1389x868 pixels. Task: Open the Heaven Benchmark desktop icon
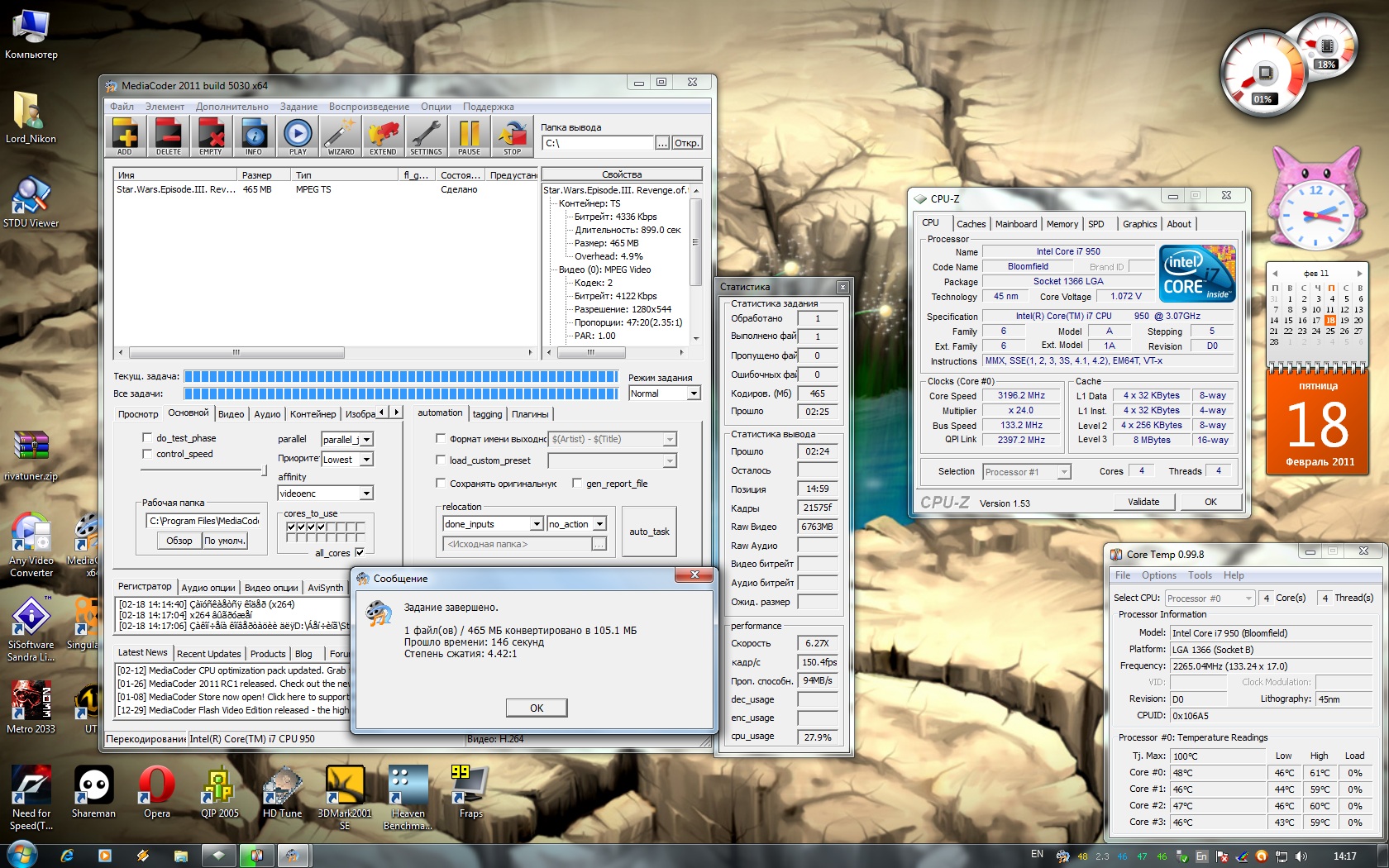(x=408, y=797)
